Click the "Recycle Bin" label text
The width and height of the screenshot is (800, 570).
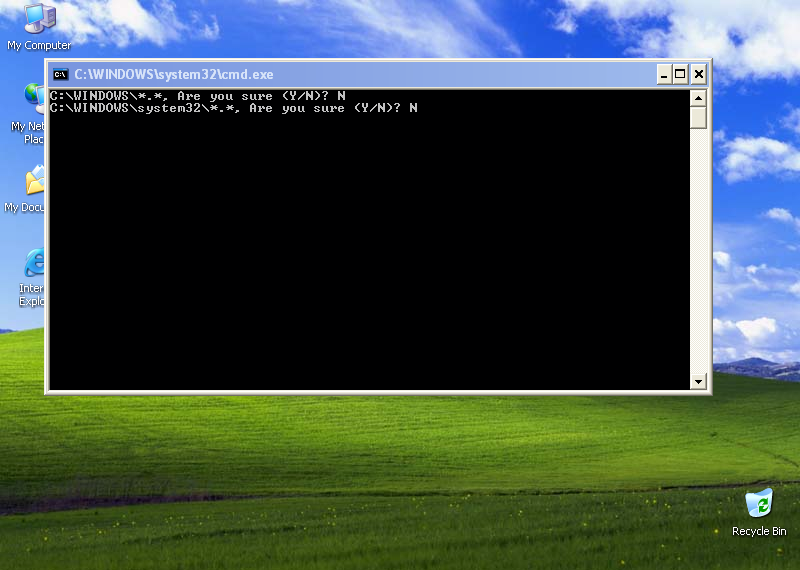pos(759,531)
